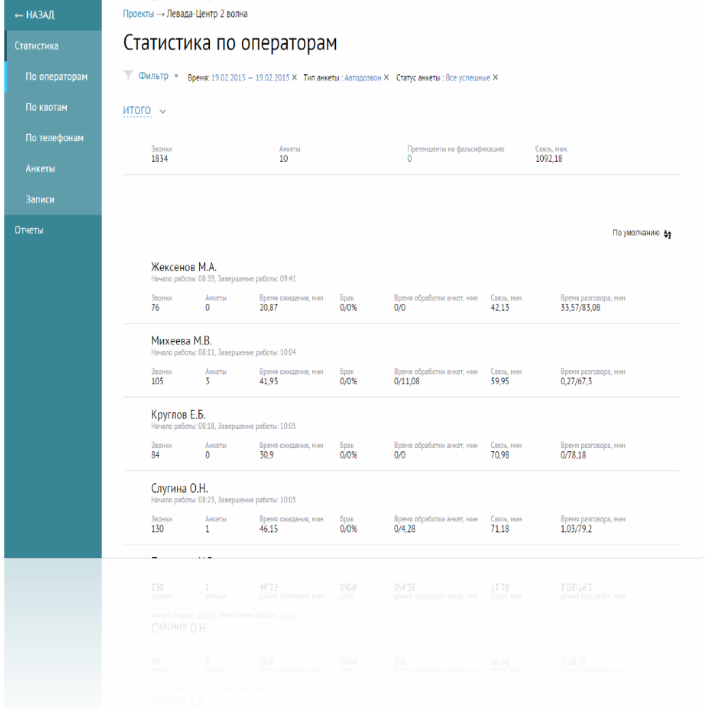
Task: Click the Автодозвон filter value
Action: pyautogui.click(x=363, y=78)
